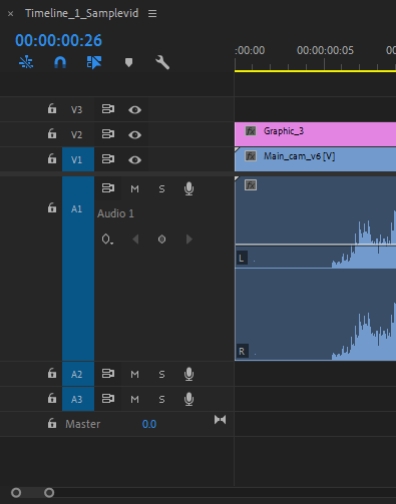Toggle insert sequences as nests option
Image resolution: width=396 pixels, height=504 pixels.
click(x=26, y=62)
